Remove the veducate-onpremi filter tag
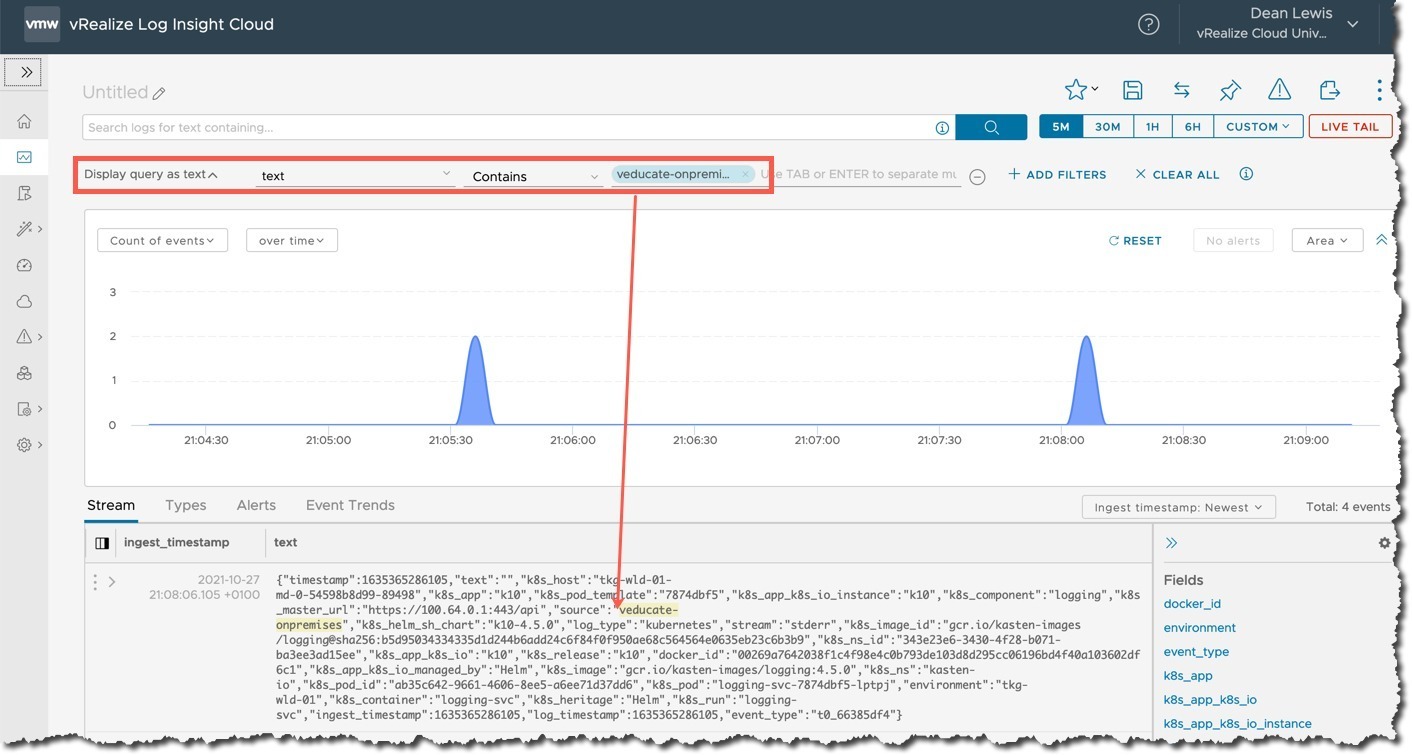The width and height of the screenshot is (1412, 755). (x=745, y=174)
